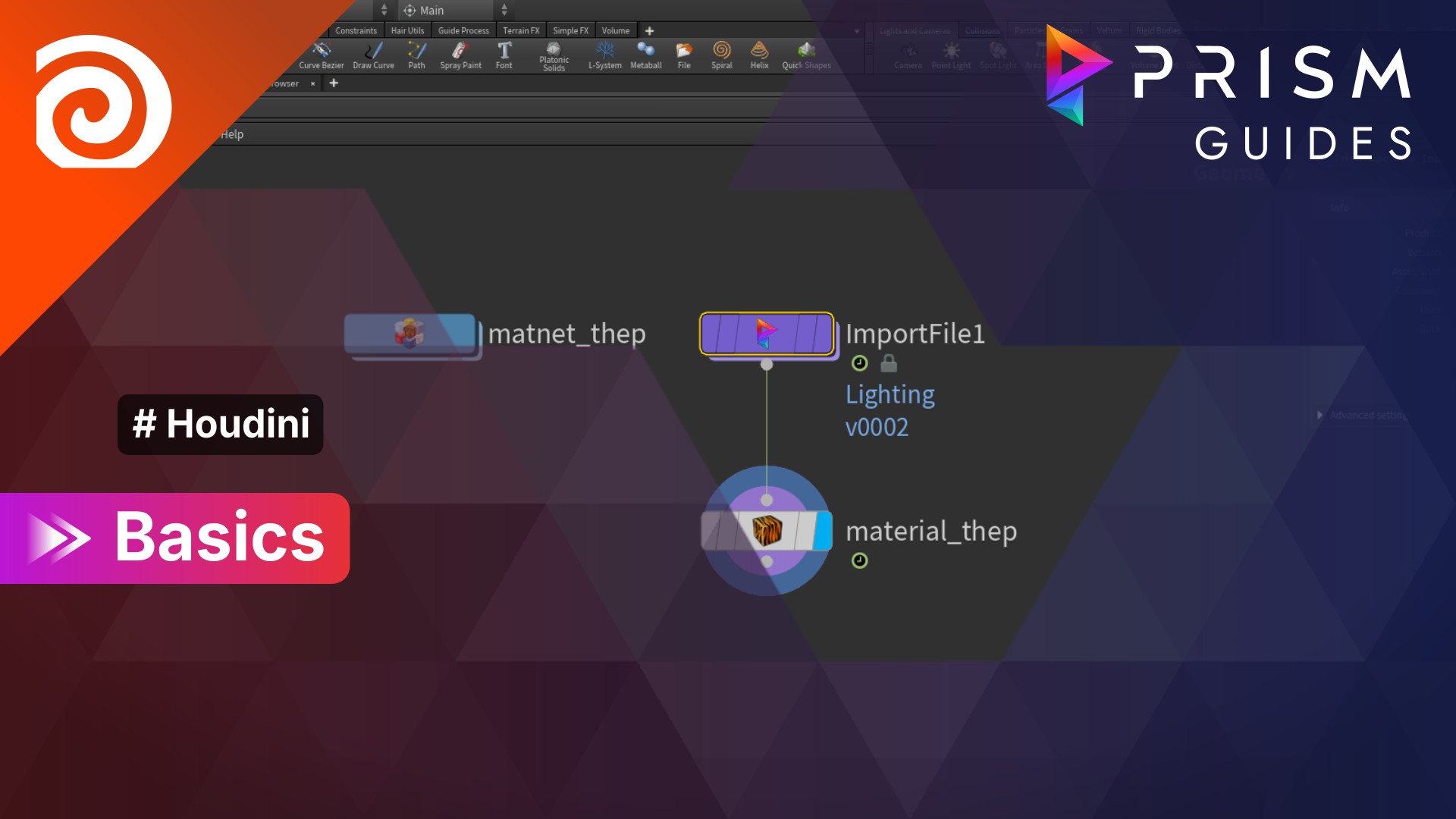Switch to the Terrain FX shelf tab
This screenshot has height=819, width=1456.
(521, 30)
